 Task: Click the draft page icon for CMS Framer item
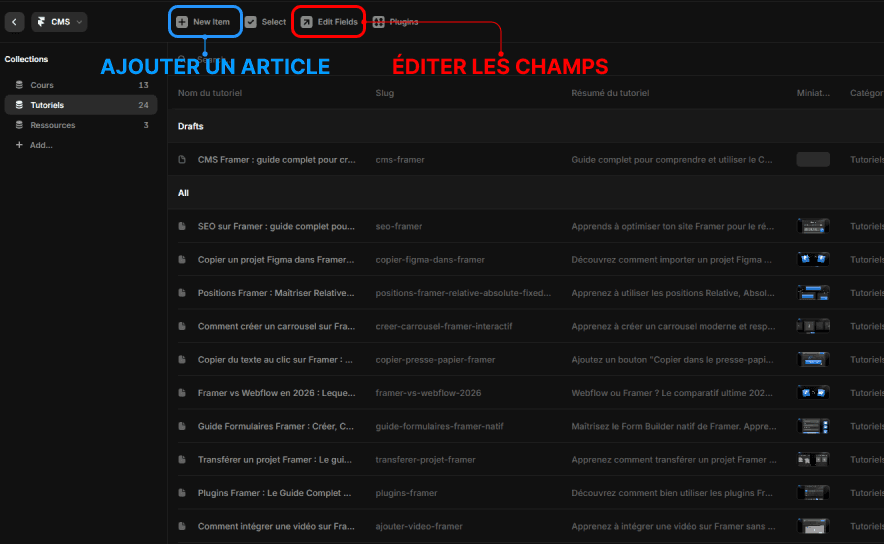[182, 160]
